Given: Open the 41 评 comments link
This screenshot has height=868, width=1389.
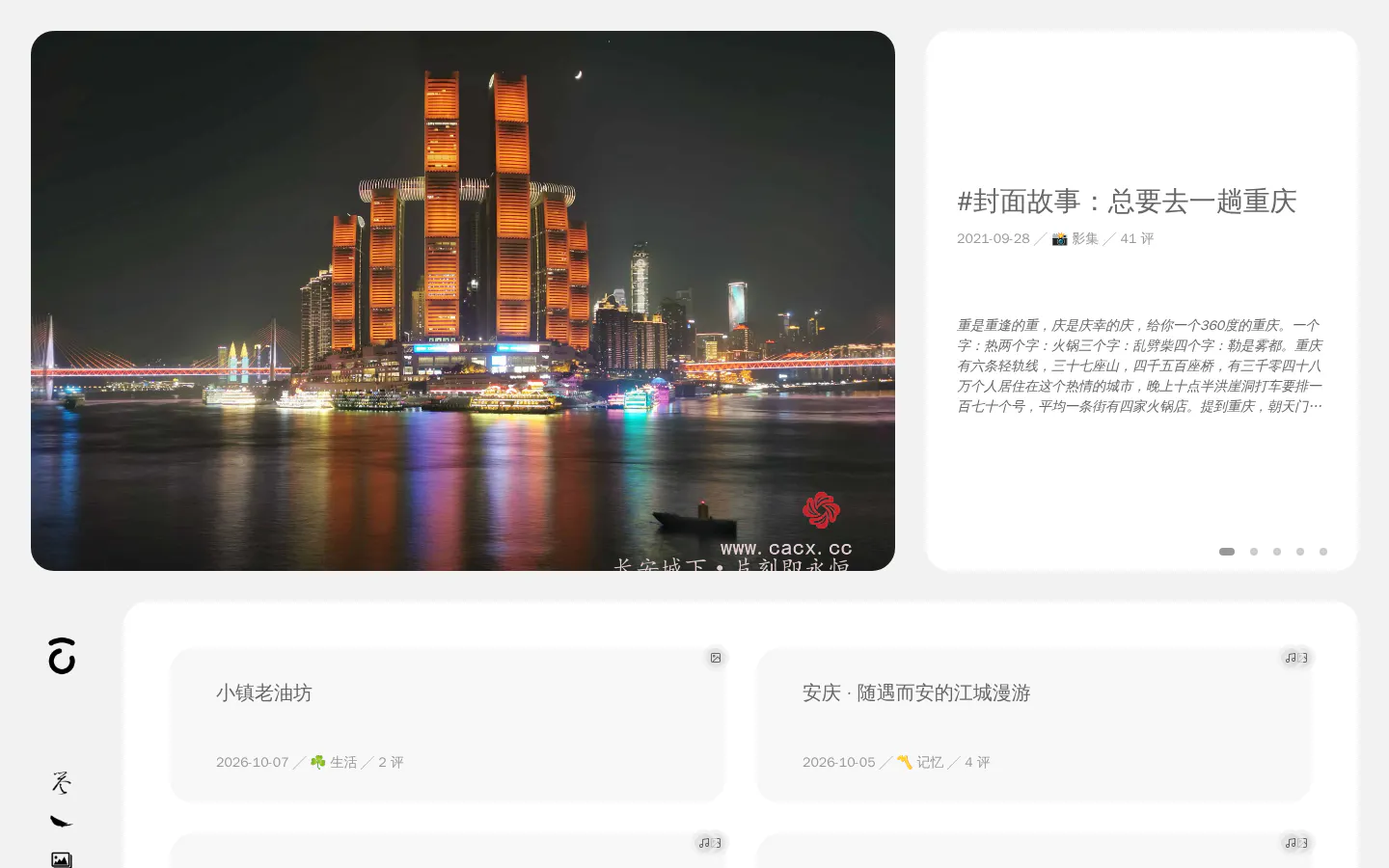Looking at the screenshot, I should [x=1136, y=238].
